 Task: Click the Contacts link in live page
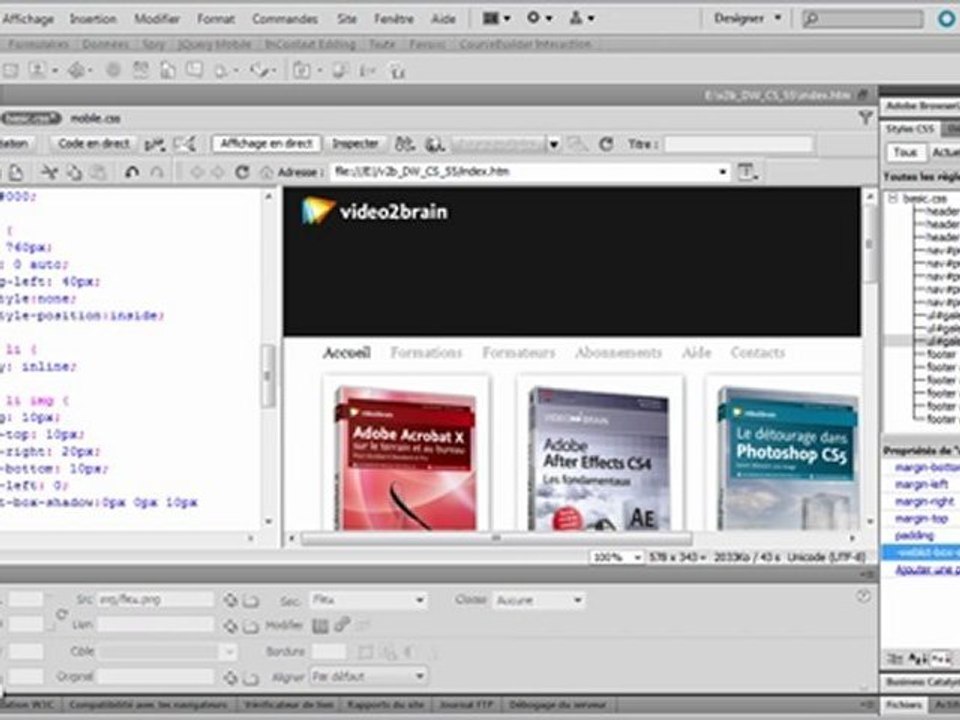point(757,353)
